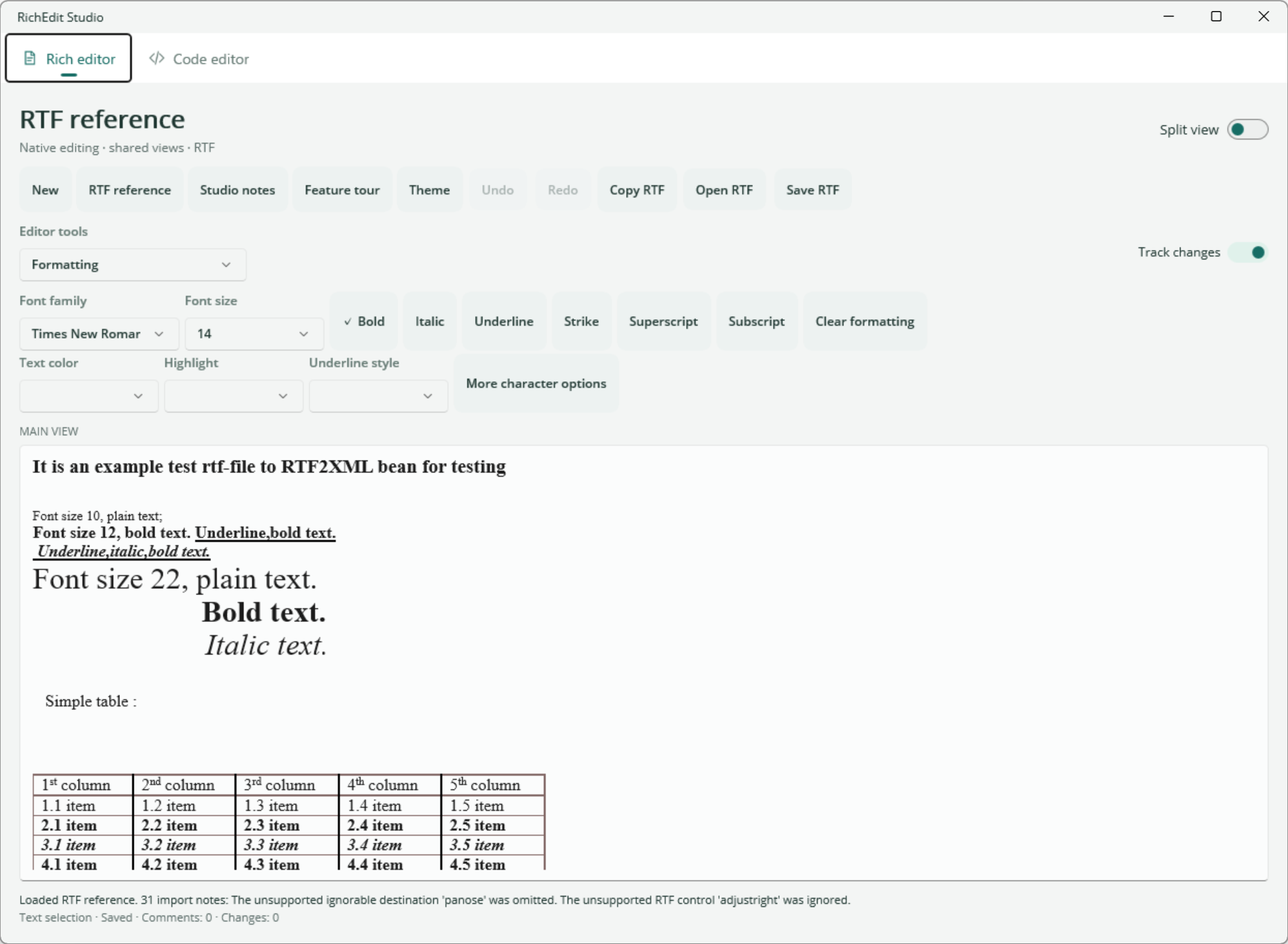
Task: Click the '1.2 item' table cell
Action: click(184, 805)
